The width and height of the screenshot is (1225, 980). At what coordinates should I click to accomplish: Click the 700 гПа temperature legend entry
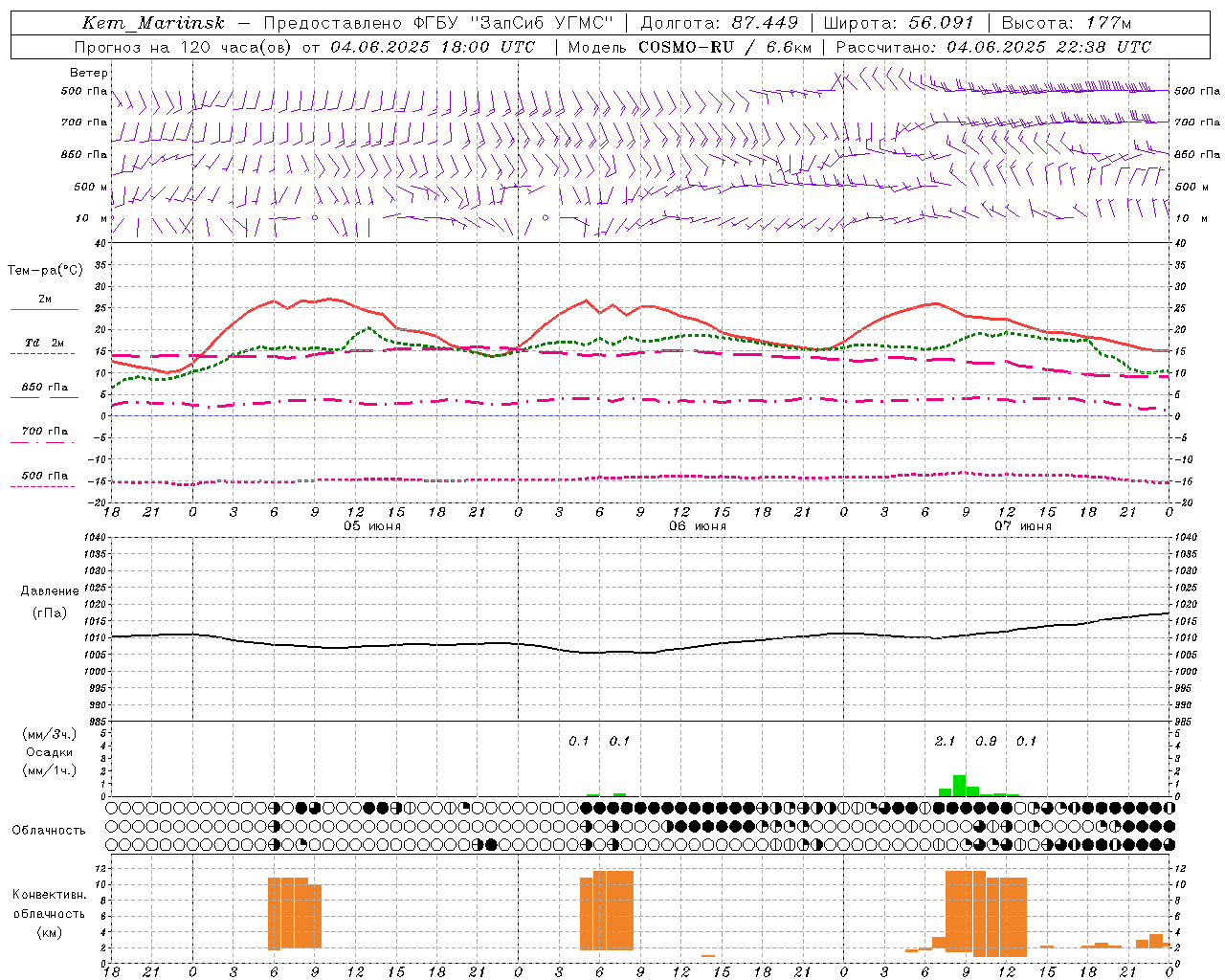44,431
